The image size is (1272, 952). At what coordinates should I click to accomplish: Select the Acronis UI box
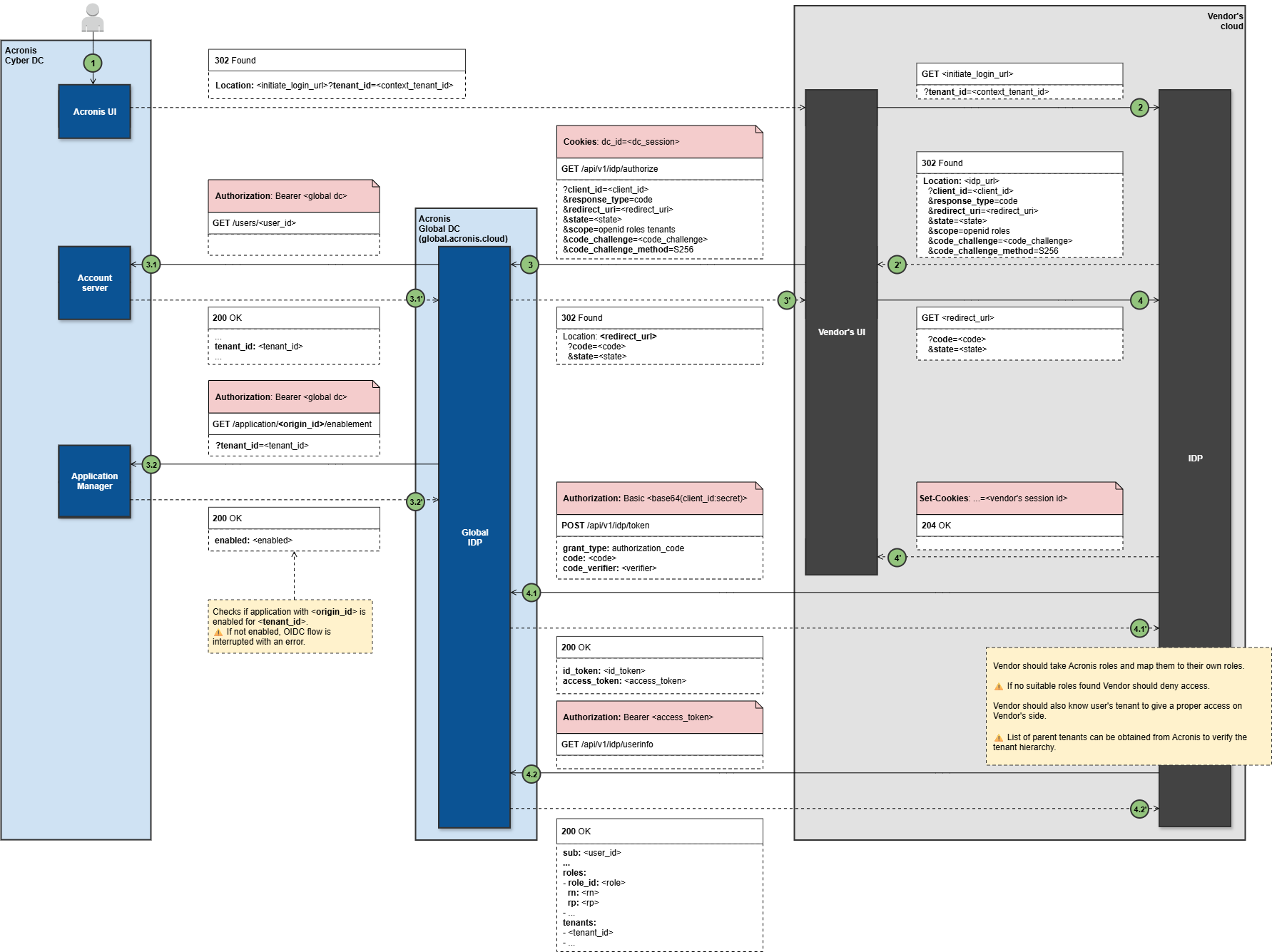tap(94, 112)
